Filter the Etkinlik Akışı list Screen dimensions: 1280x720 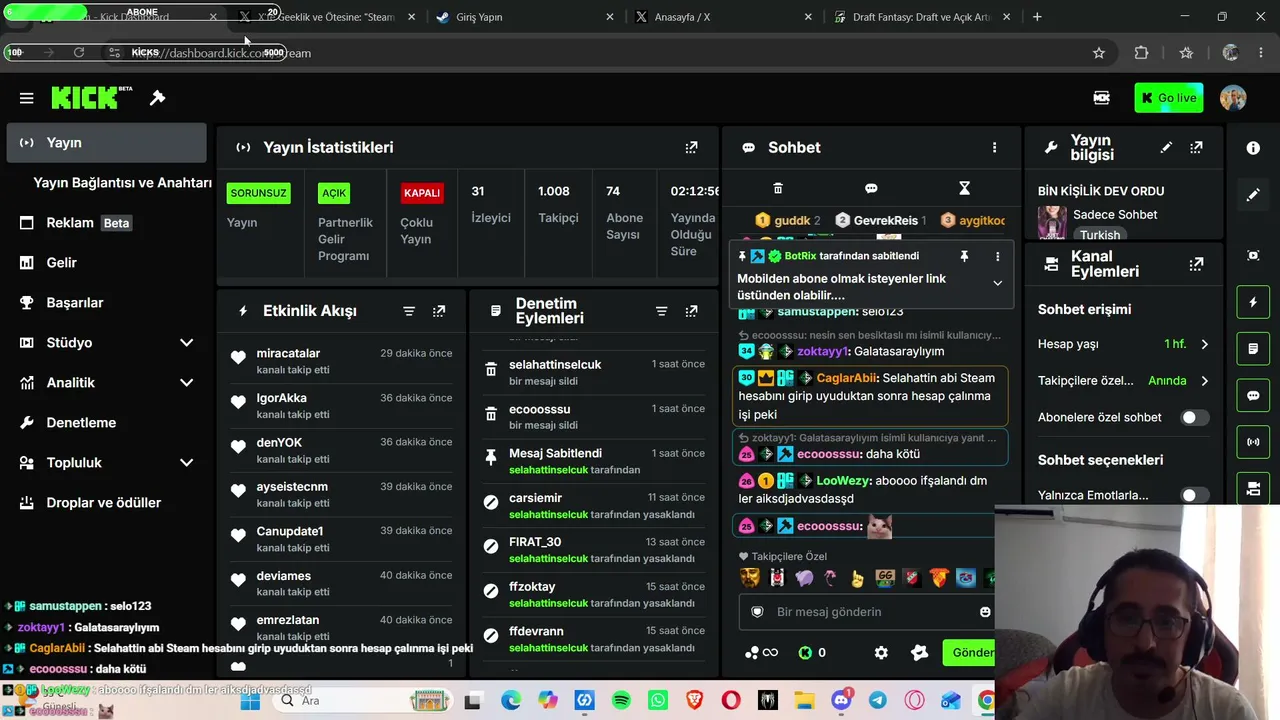point(408,311)
